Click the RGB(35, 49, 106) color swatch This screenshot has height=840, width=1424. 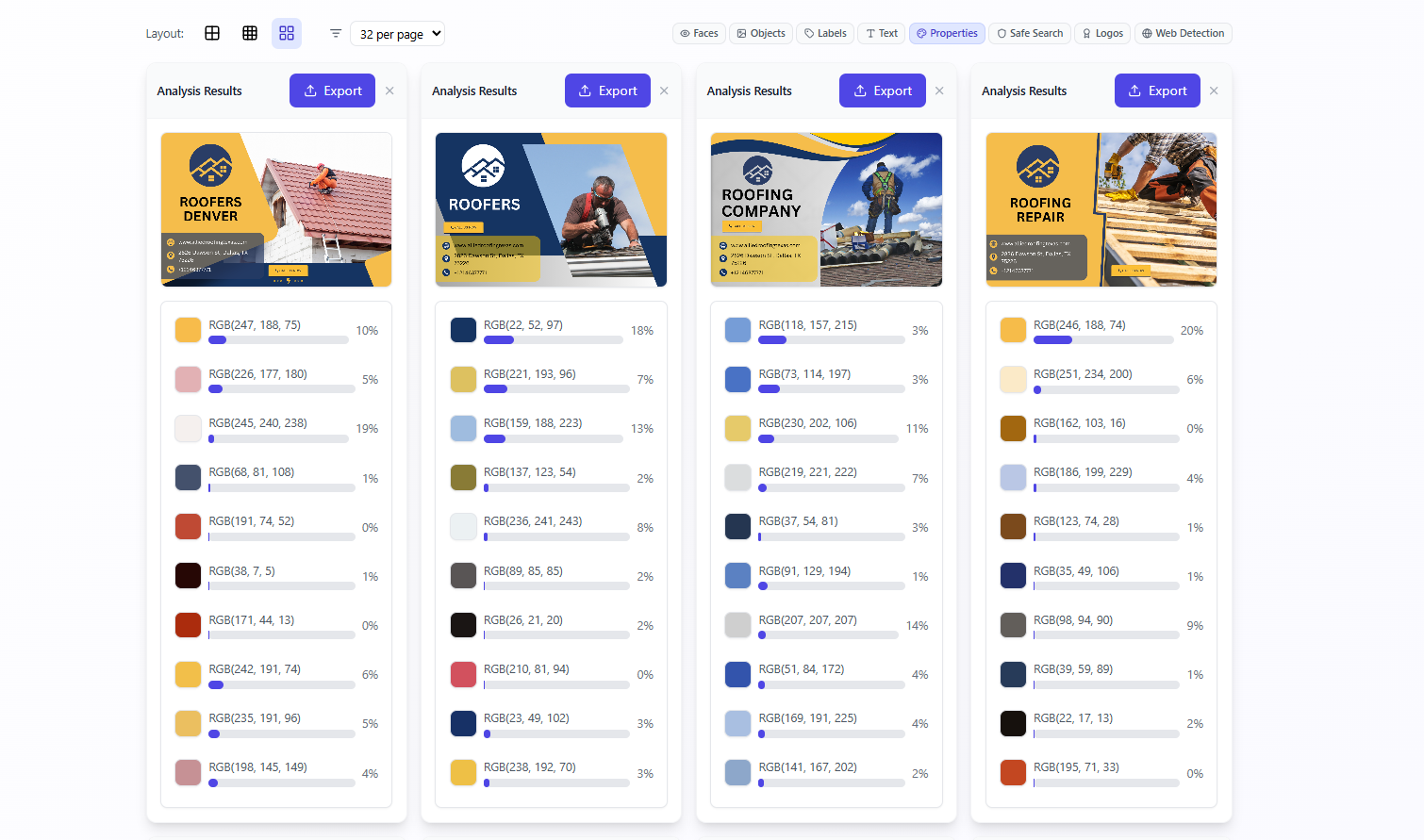[1013, 575]
